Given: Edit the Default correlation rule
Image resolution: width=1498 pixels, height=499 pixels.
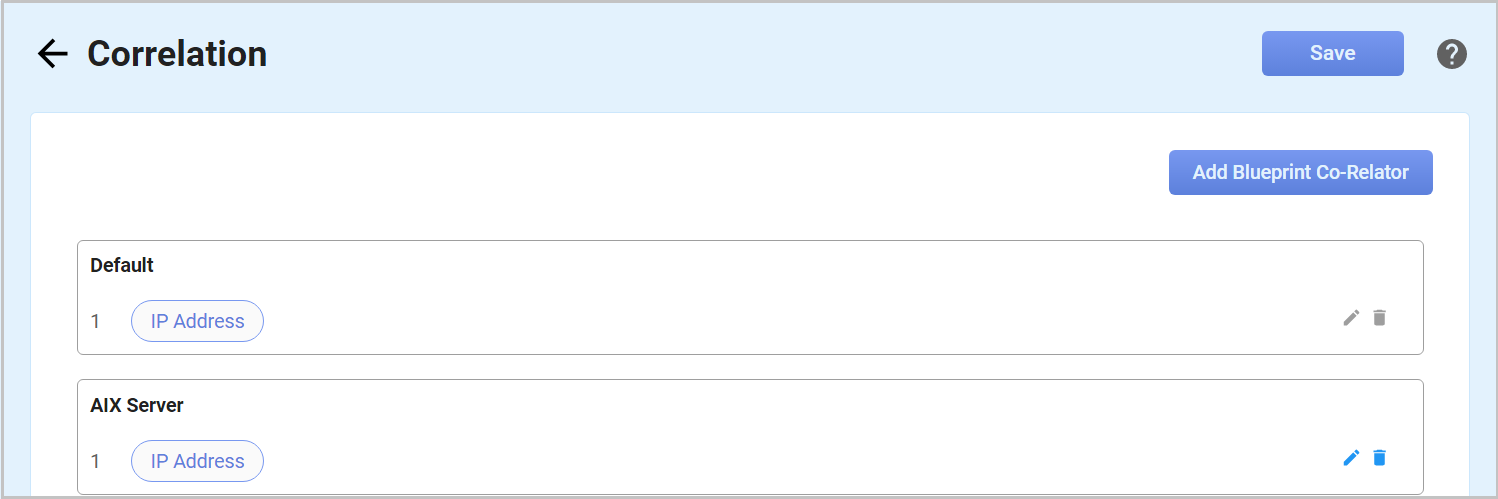Looking at the screenshot, I should click(1351, 318).
